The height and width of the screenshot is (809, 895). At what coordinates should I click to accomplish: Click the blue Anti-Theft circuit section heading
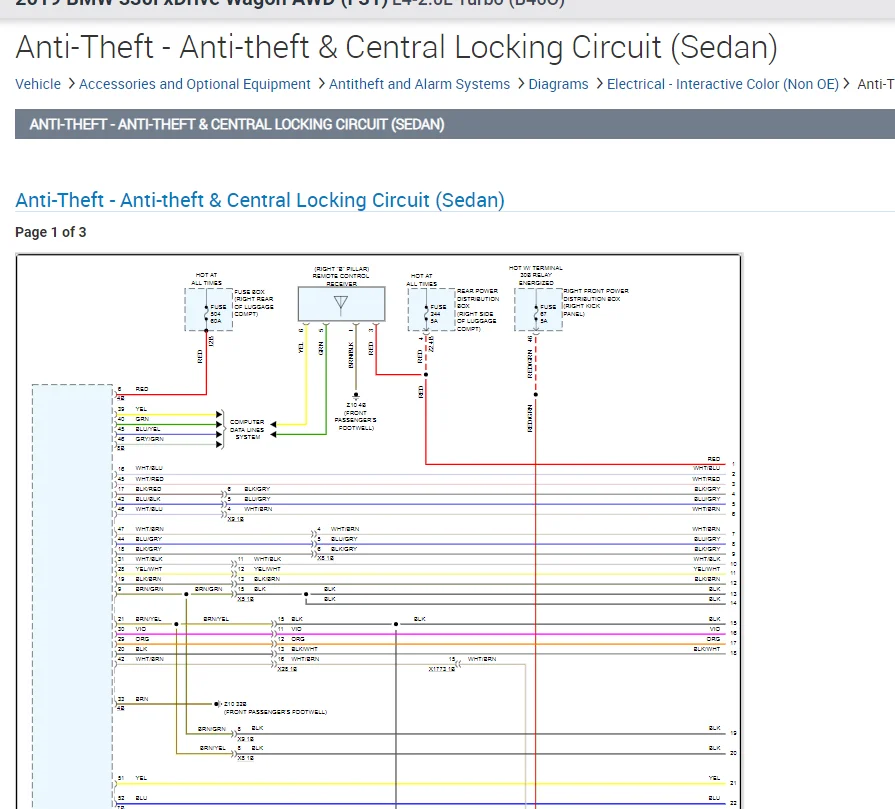[x=260, y=200]
